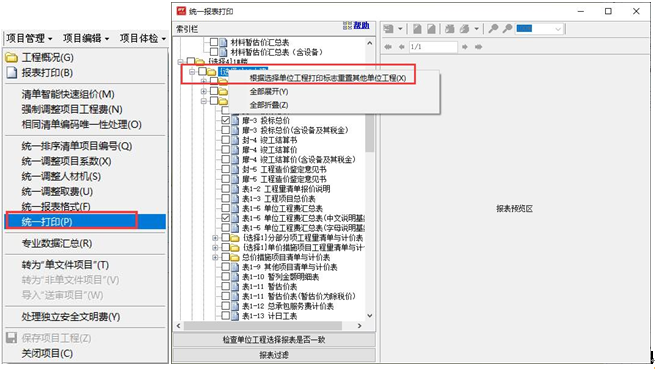Expand the 【选择1】分部分项工程量清单与计价表 node
The height and width of the screenshot is (369, 655).
[x=215, y=238]
